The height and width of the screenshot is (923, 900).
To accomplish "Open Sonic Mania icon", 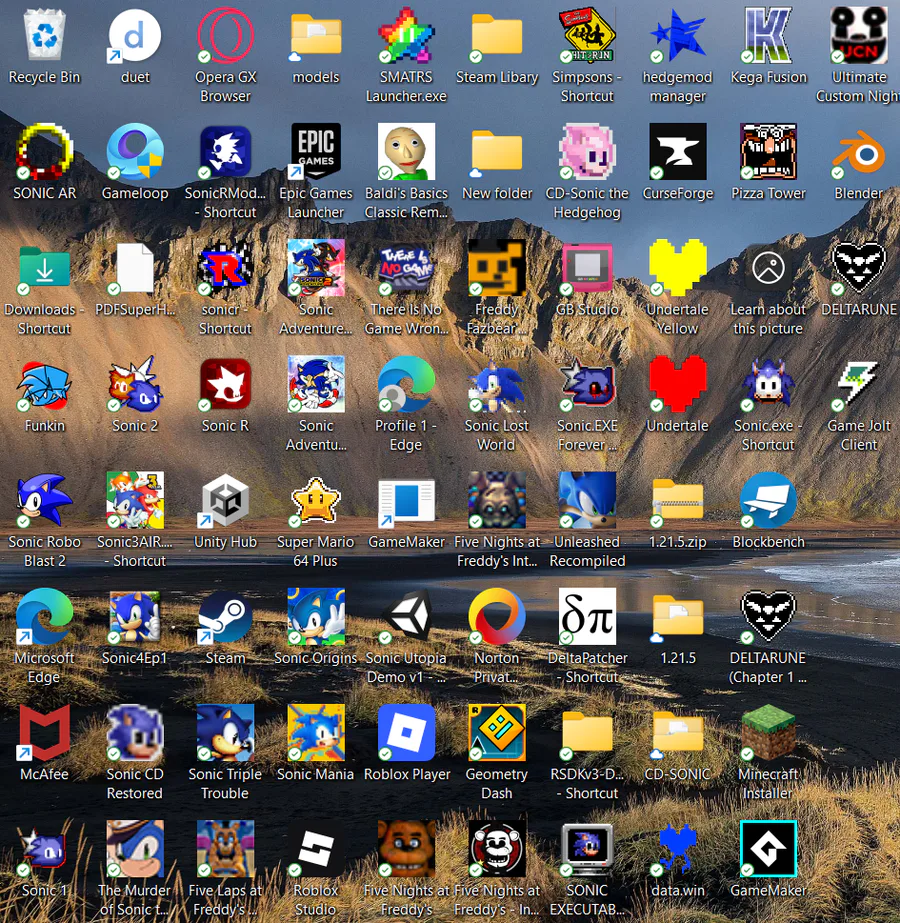I will [316, 733].
